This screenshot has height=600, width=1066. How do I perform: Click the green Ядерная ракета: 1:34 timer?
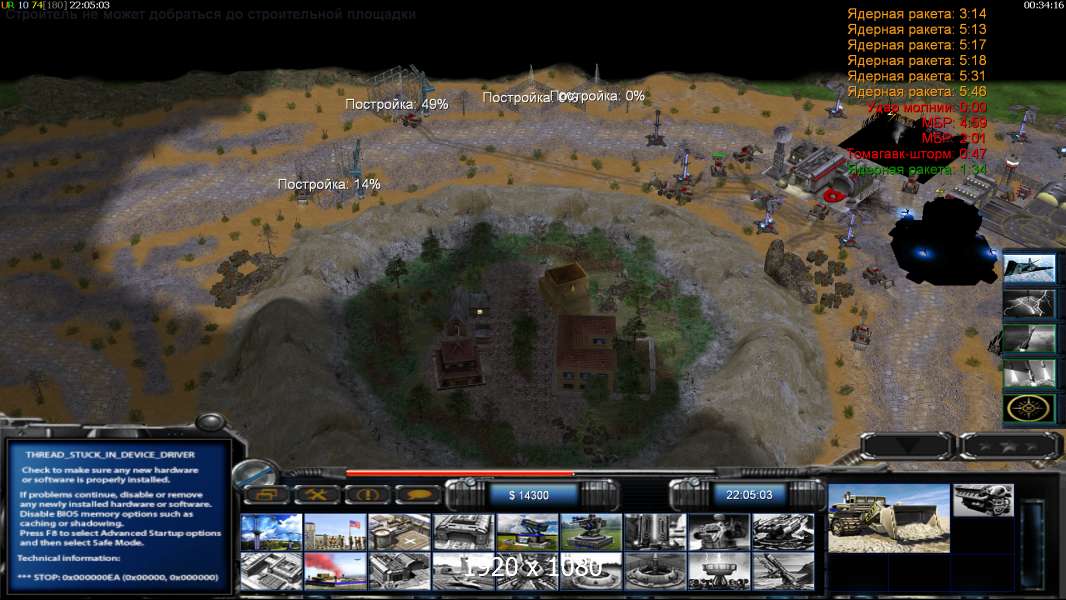pos(916,170)
